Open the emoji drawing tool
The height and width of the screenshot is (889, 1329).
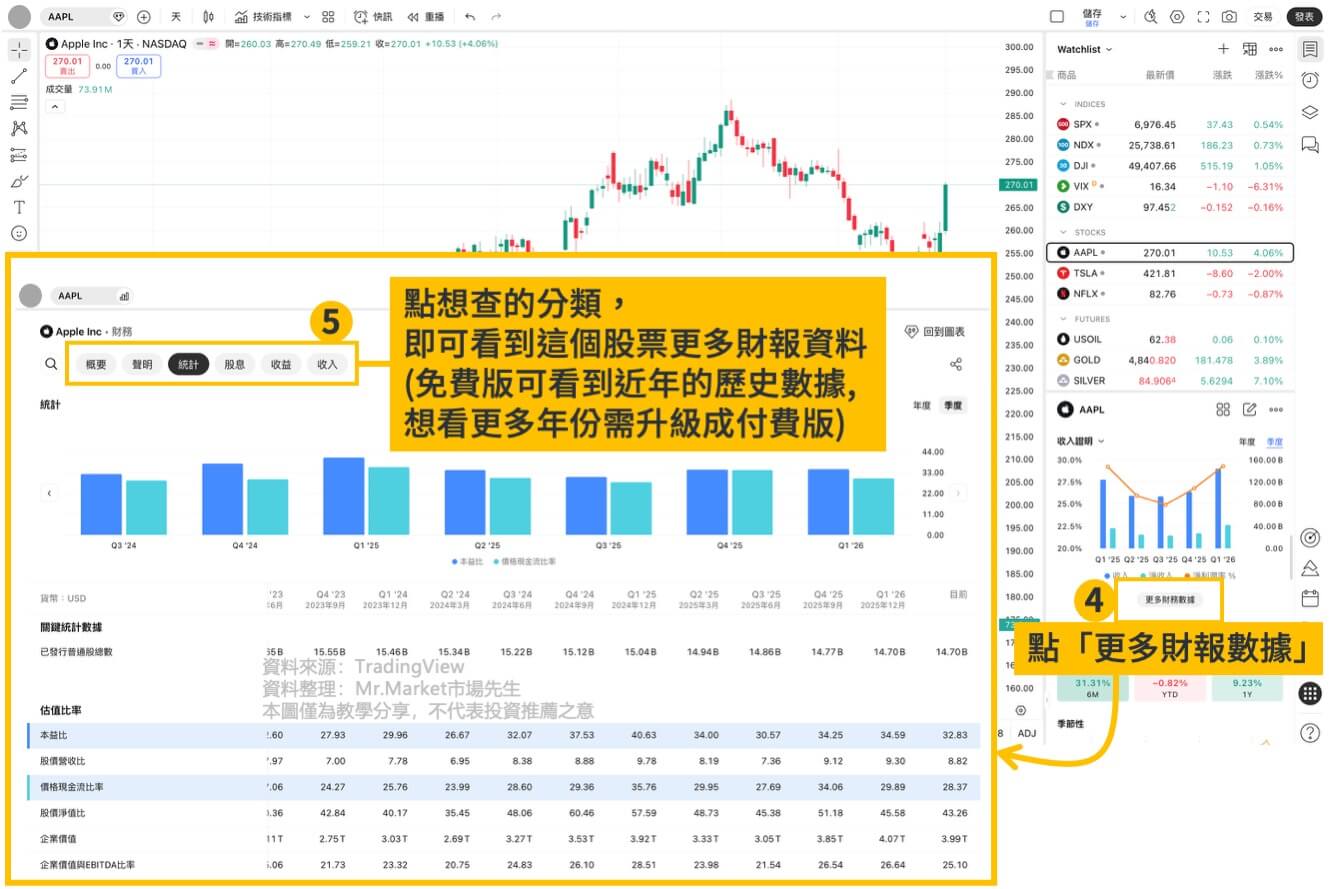(x=18, y=233)
